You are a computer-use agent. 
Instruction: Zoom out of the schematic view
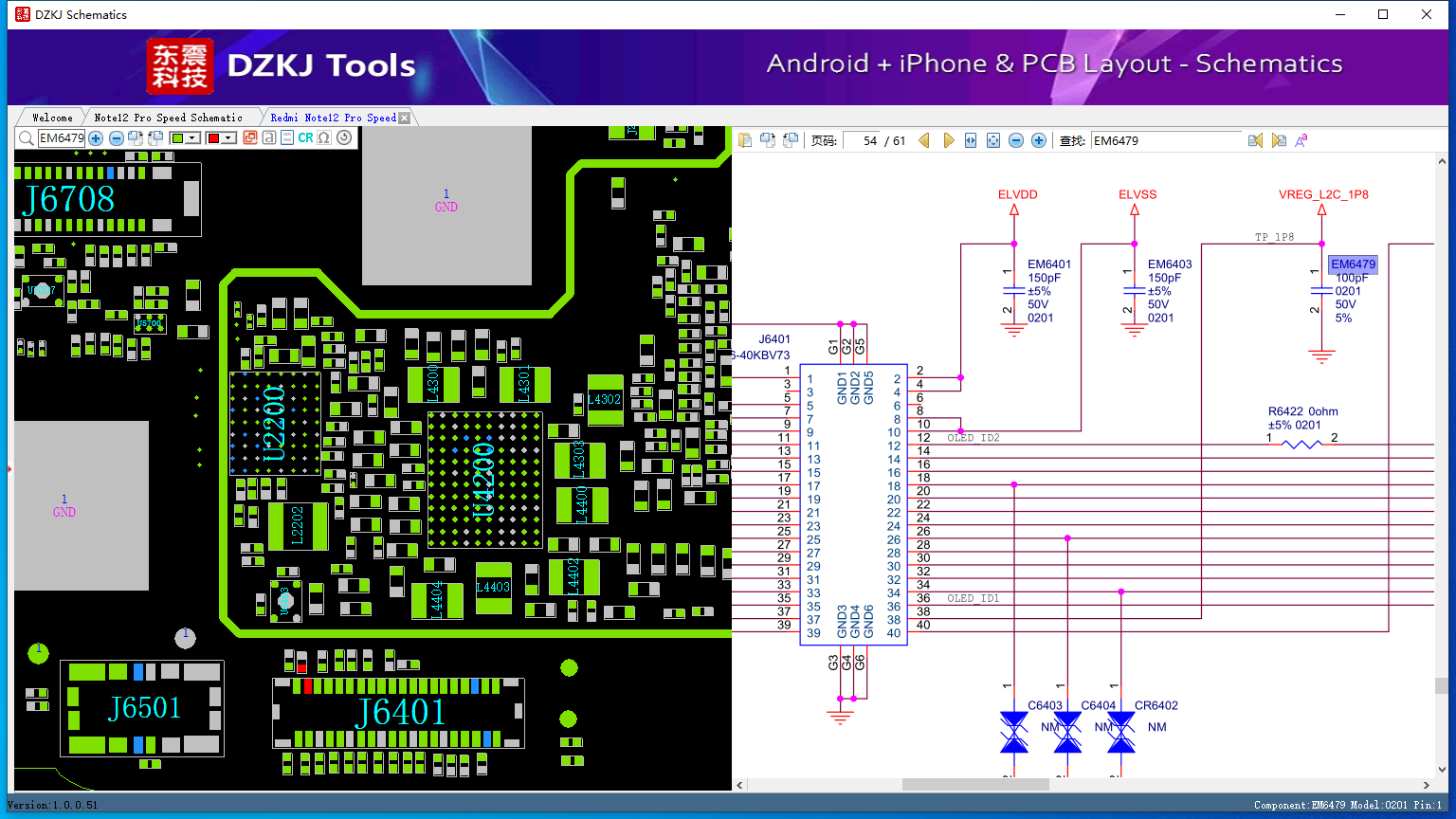click(x=1016, y=140)
